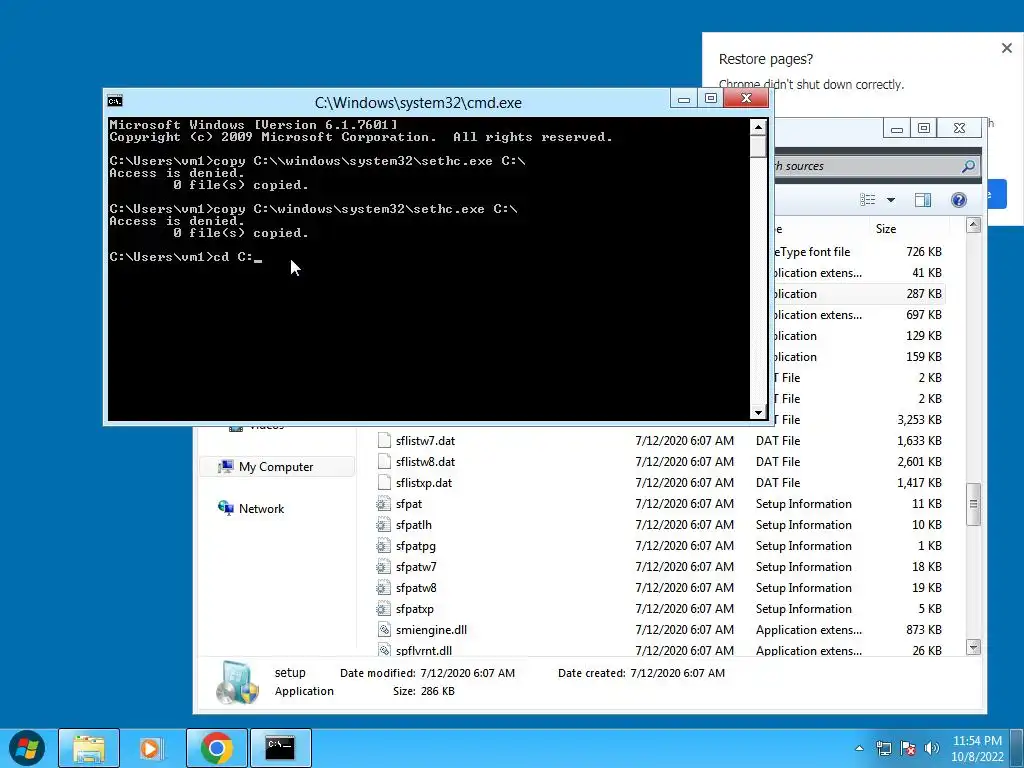This screenshot has width=1024, height=768.
Task: Select the 2,601 KB size cell
Action: coord(919,462)
